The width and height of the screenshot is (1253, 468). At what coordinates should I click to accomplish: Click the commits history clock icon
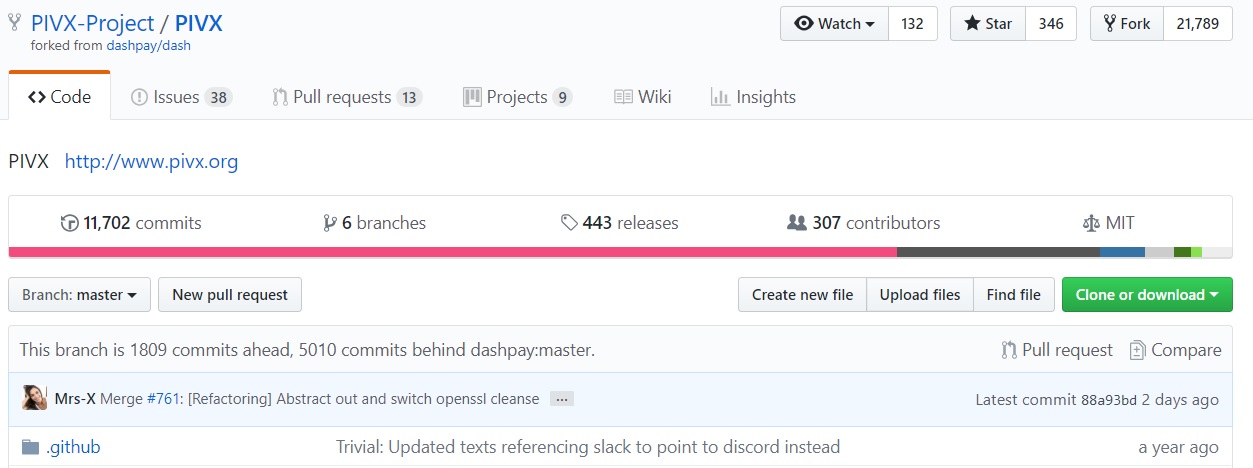tap(70, 223)
